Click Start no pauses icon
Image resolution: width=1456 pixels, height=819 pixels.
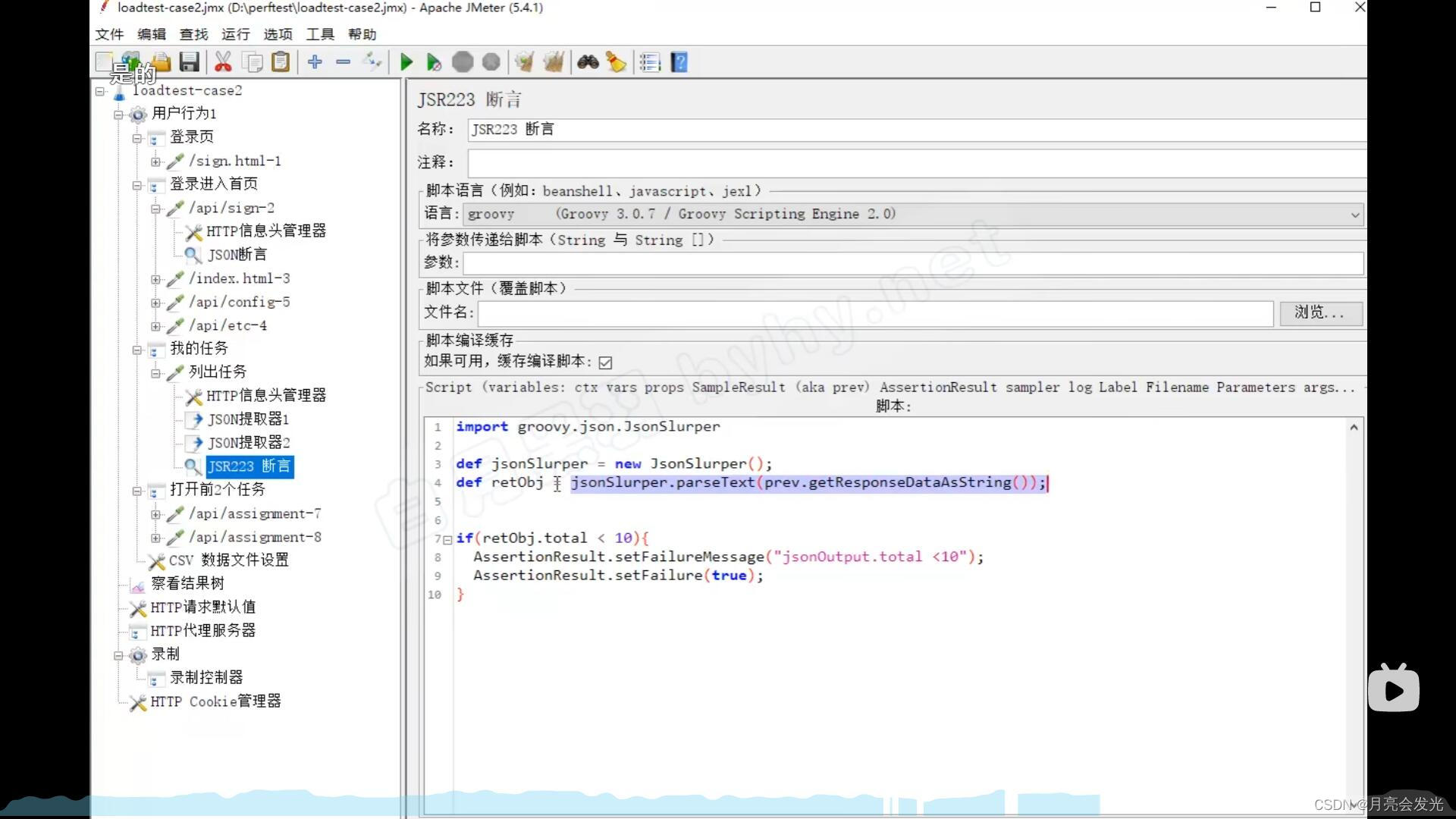[x=434, y=62]
